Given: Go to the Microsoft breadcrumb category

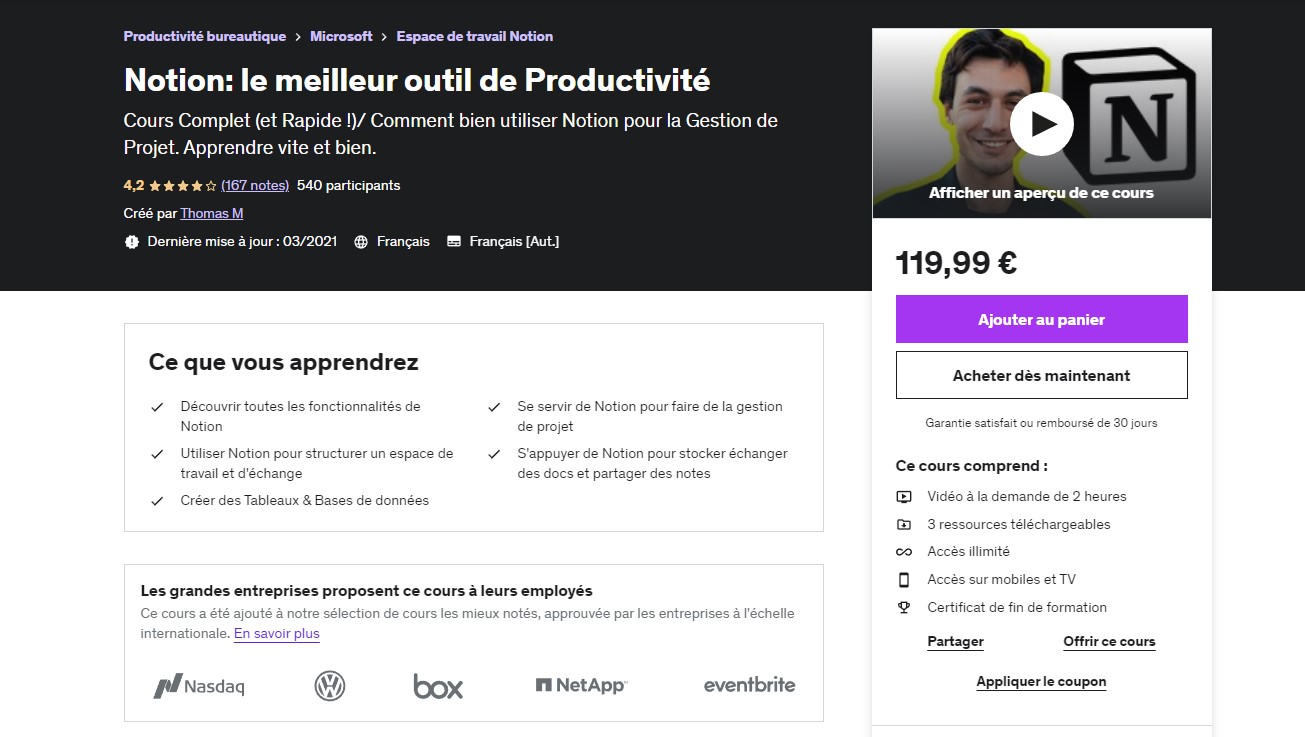Looking at the screenshot, I should click(341, 36).
